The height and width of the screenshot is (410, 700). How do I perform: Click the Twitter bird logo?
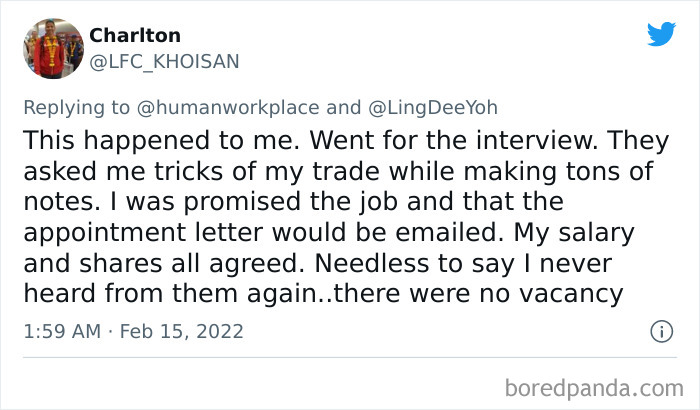point(661,36)
